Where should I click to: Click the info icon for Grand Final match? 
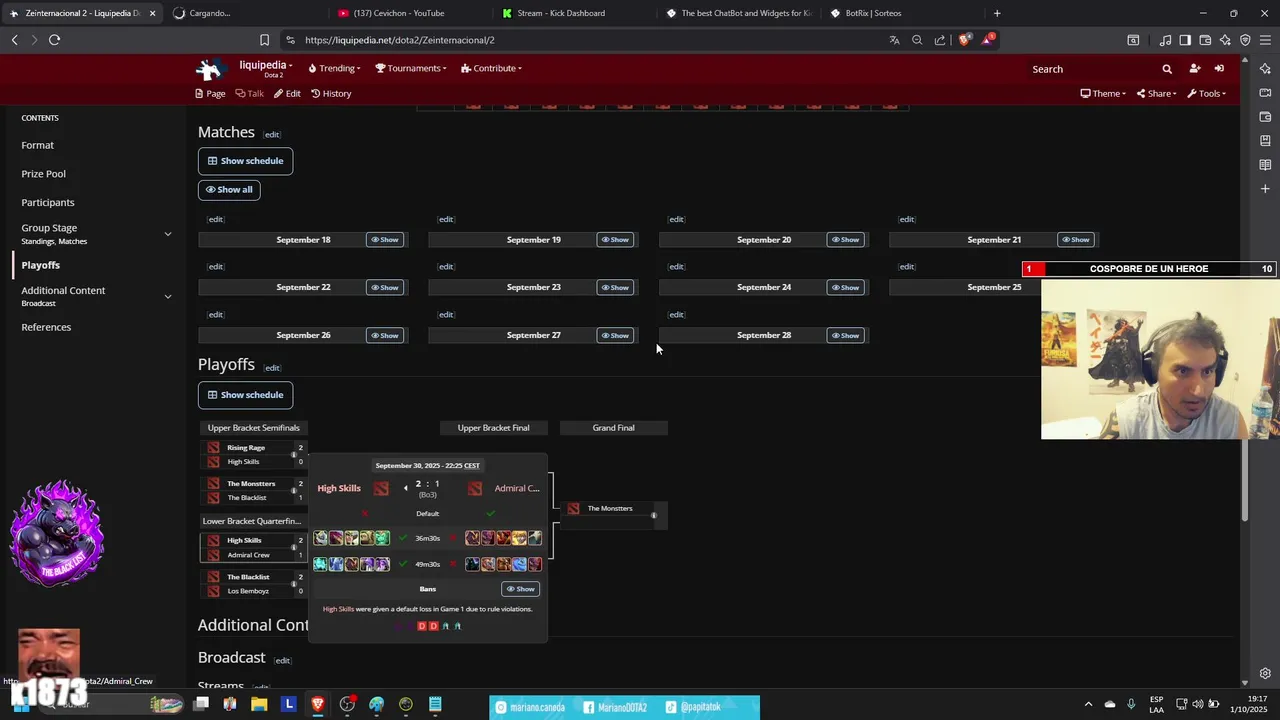pos(654,516)
